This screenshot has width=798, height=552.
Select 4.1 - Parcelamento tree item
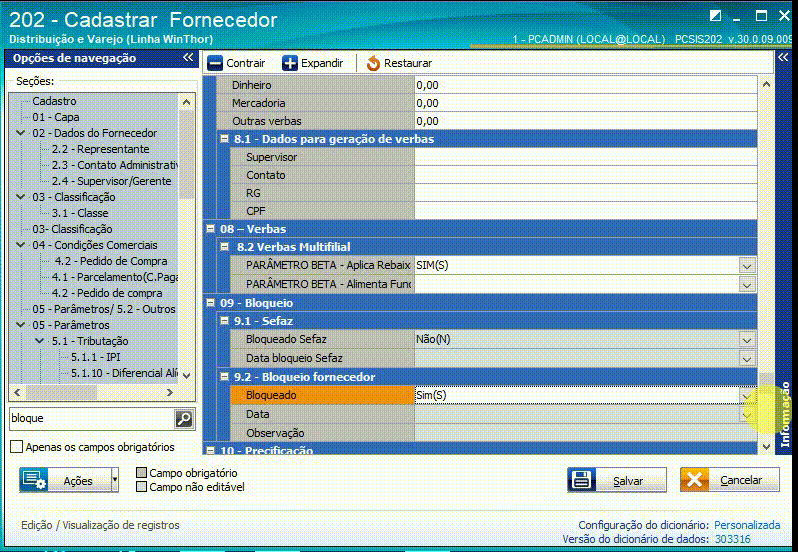115,277
